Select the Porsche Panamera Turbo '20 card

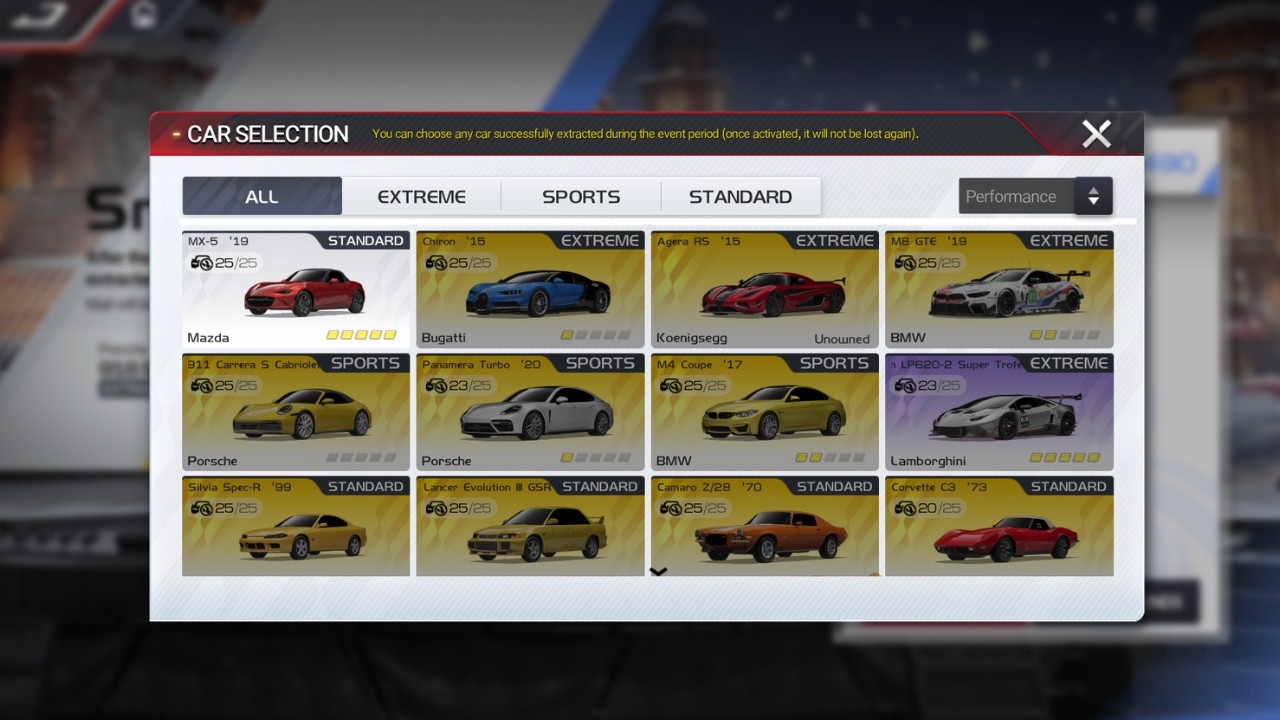click(530, 412)
